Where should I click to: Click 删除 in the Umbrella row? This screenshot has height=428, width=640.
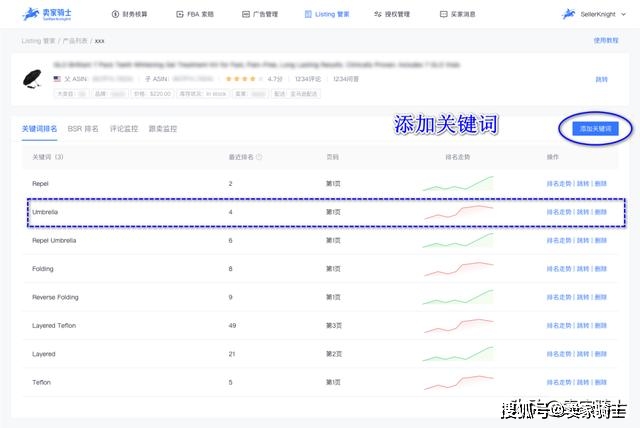click(601, 212)
